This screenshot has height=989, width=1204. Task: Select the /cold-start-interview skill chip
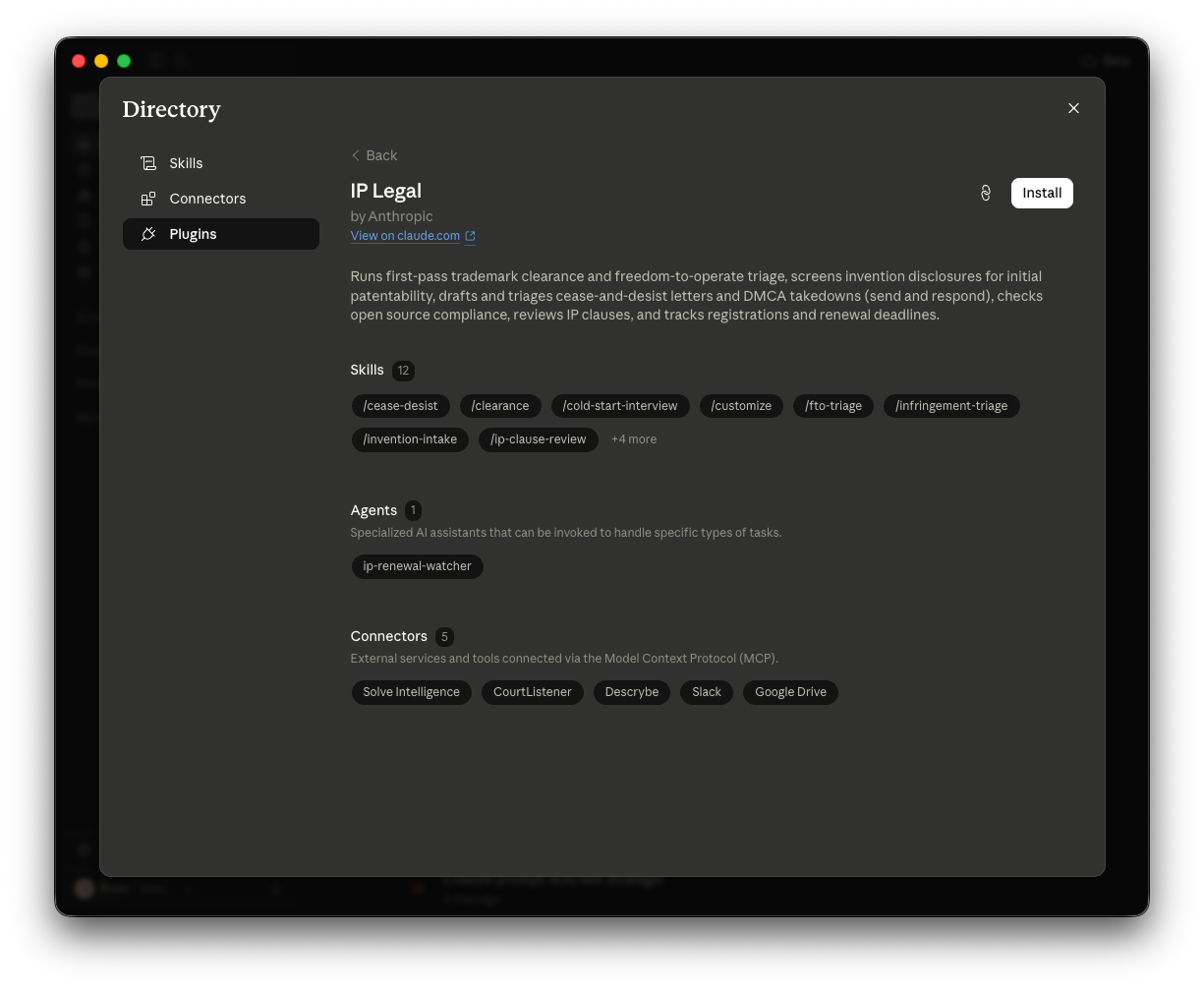tap(620, 406)
